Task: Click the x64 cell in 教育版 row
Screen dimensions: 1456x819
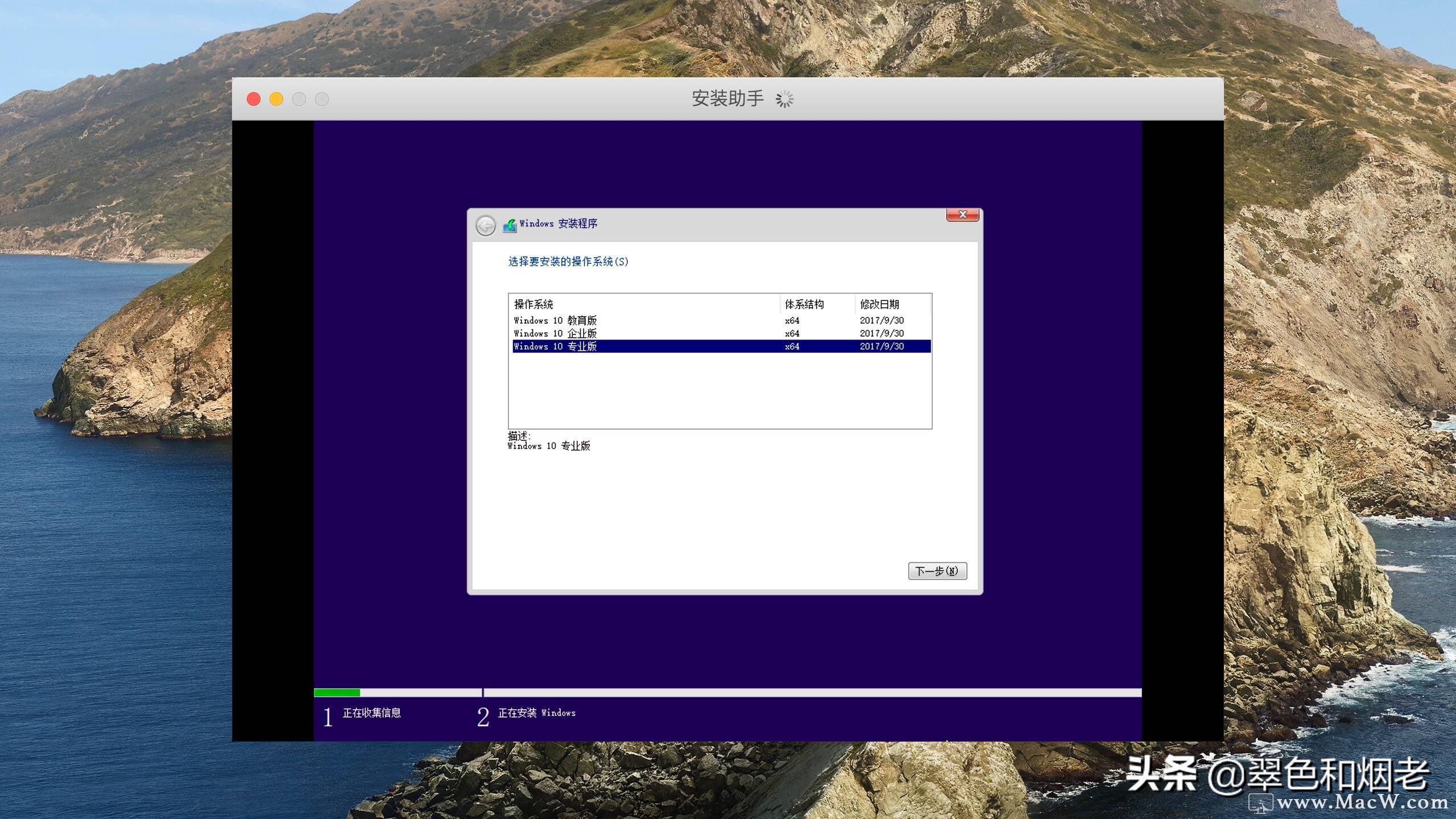Action: (x=792, y=320)
